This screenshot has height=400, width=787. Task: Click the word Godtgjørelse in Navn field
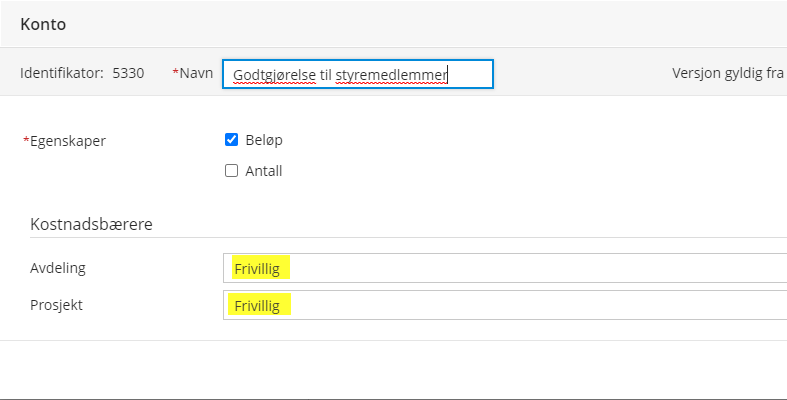click(x=275, y=75)
